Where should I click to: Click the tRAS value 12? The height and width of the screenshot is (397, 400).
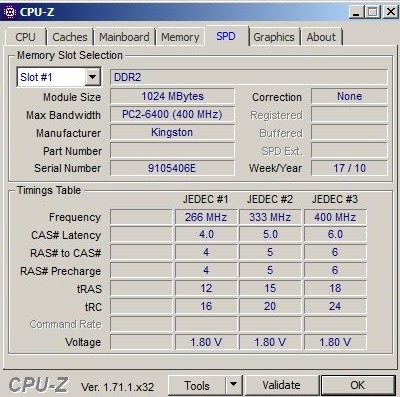(206, 288)
